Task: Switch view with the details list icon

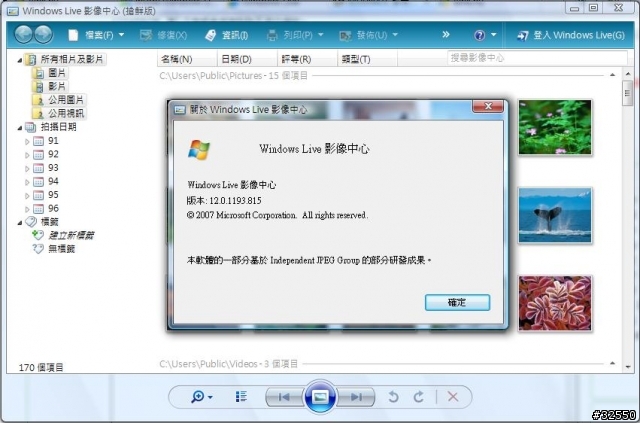Action: coord(241,396)
